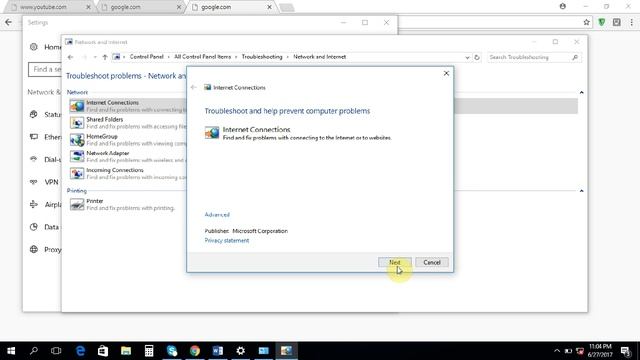Select the Network Adapter troubleshooter icon
The width and height of the screenshot is (640, 360).
pyautogui.click(x=77, y=156)
